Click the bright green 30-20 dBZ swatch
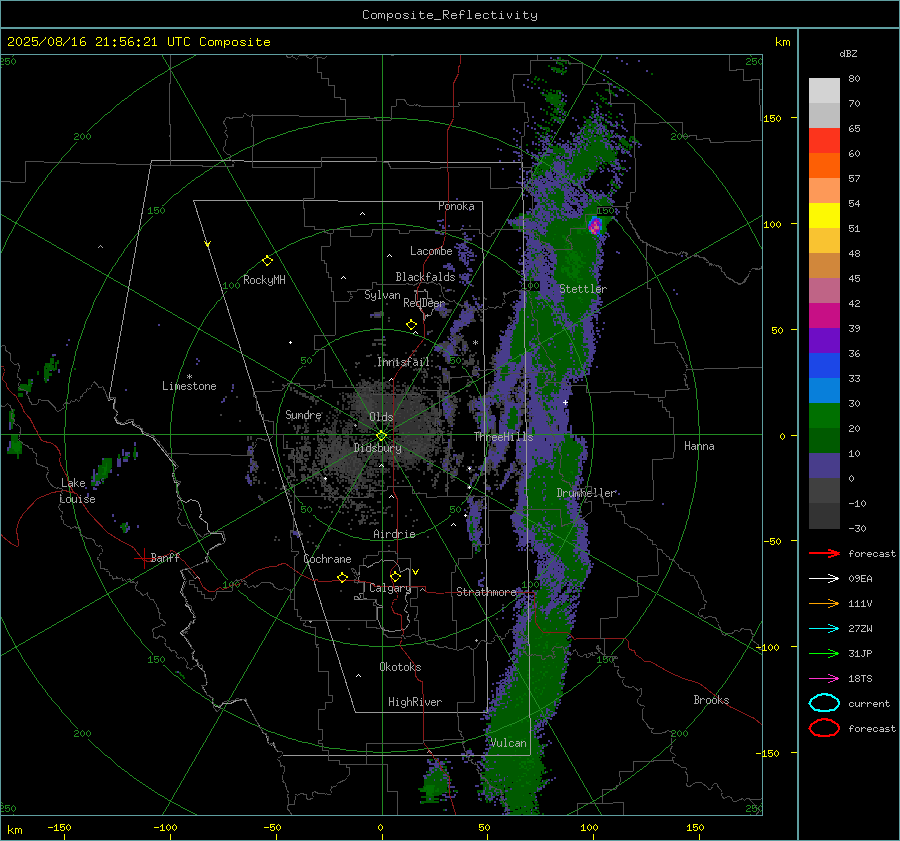 click(824, 416)
